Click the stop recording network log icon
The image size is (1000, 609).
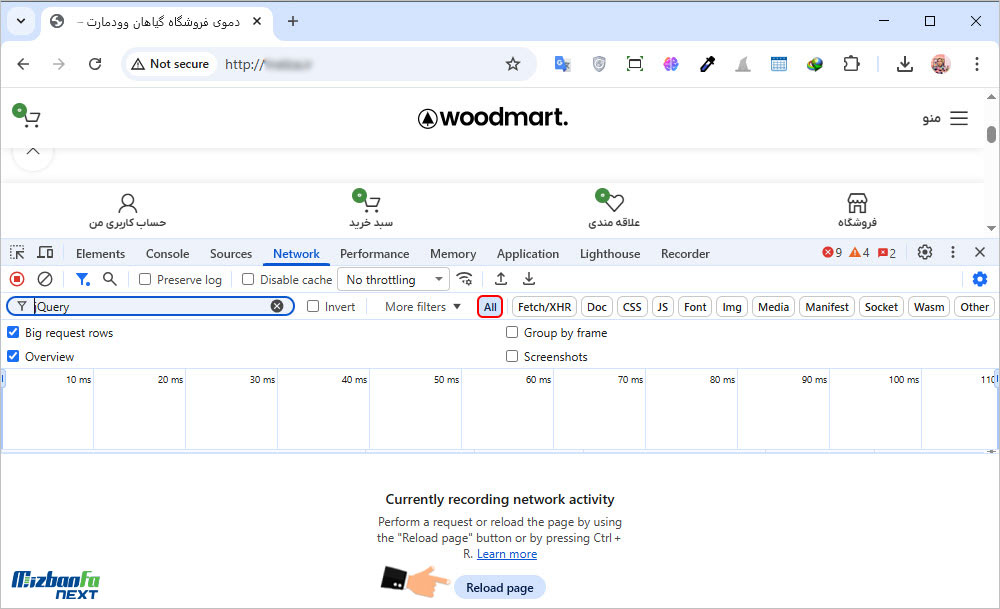17,280
